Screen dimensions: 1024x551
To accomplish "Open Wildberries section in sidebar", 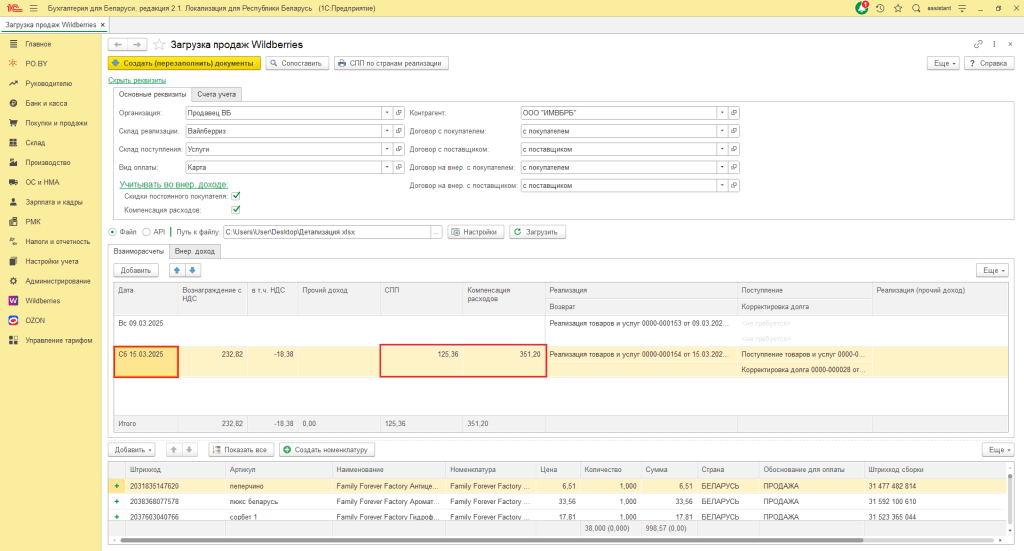I will 42,301.
